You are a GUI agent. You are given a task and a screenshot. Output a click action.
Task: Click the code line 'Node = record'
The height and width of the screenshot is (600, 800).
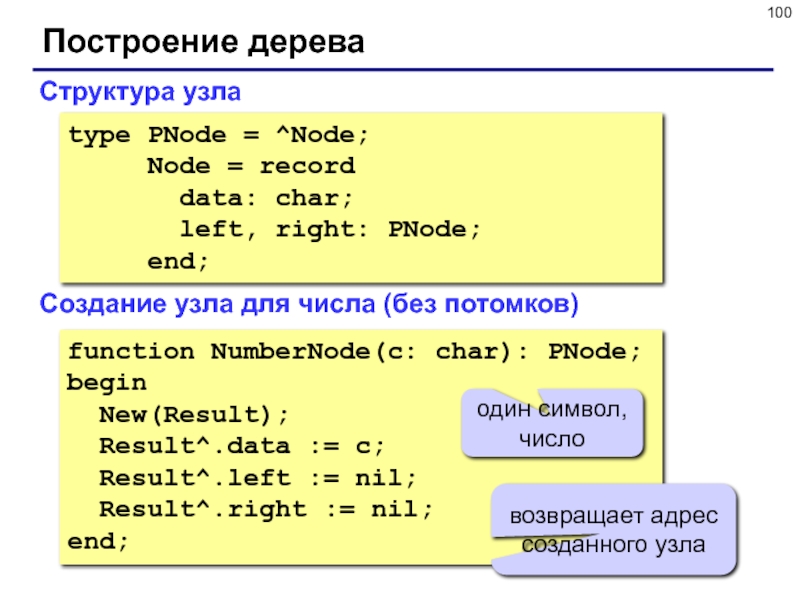pos(251,166)
